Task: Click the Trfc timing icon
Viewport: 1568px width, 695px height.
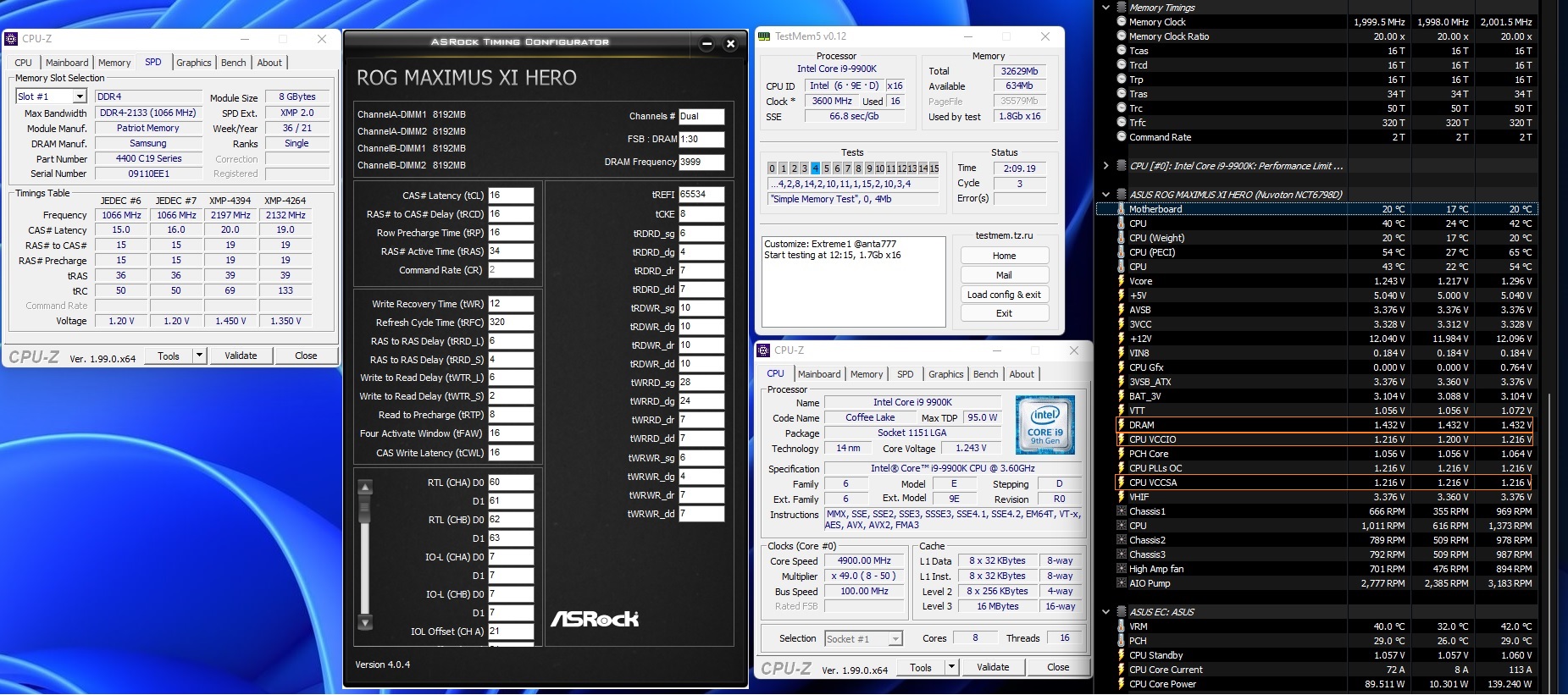Action: pyautogui.click(x=1122, y=123)
